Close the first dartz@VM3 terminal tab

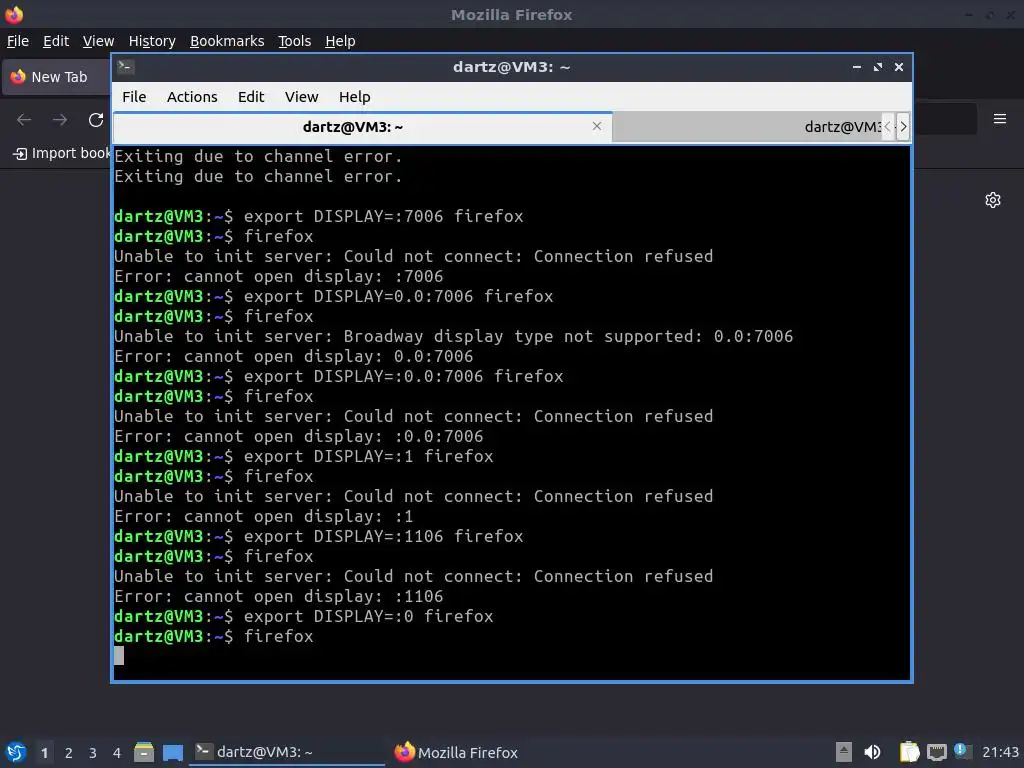[597, 126]
